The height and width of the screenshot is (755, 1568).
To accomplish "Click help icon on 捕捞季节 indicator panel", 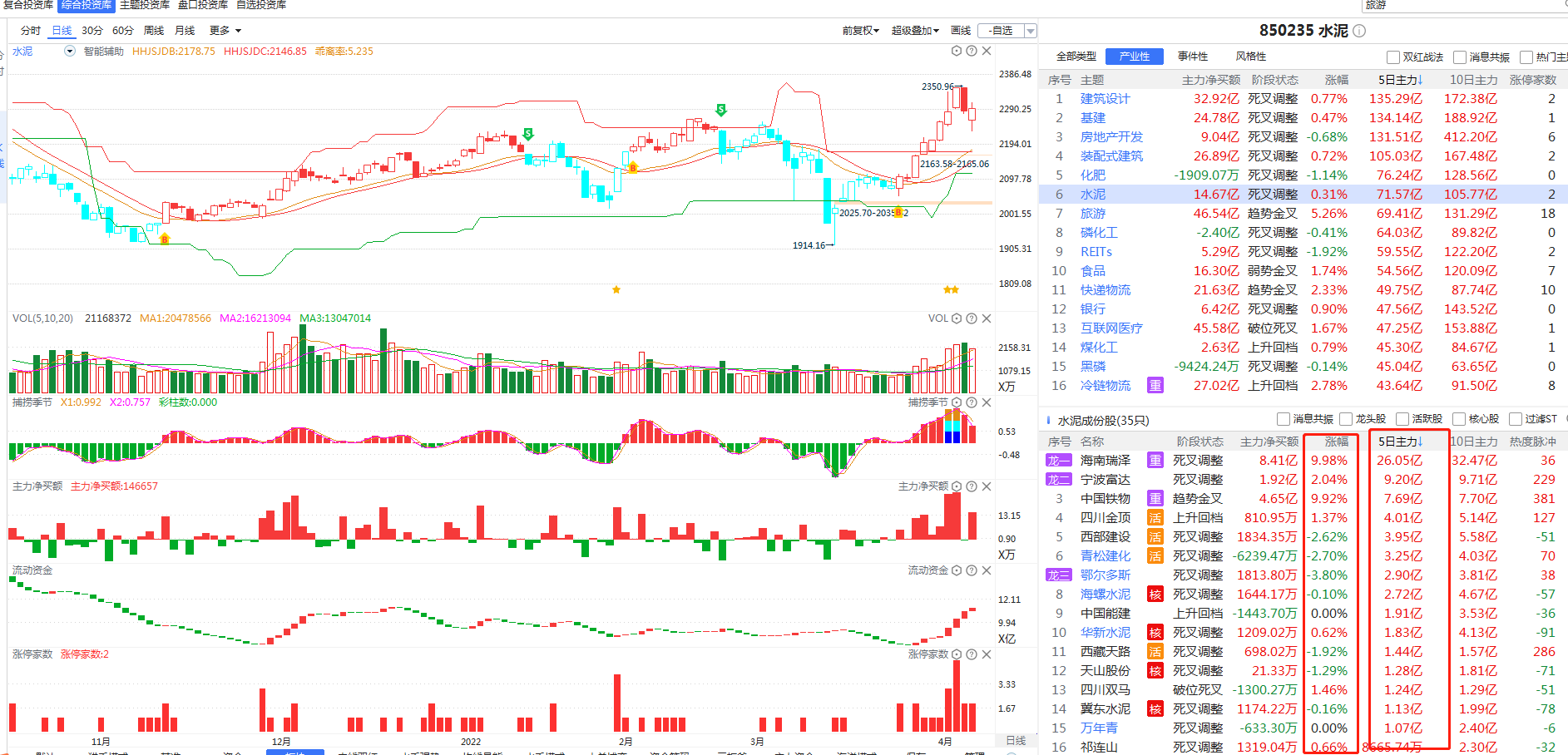I will point(972,402).
